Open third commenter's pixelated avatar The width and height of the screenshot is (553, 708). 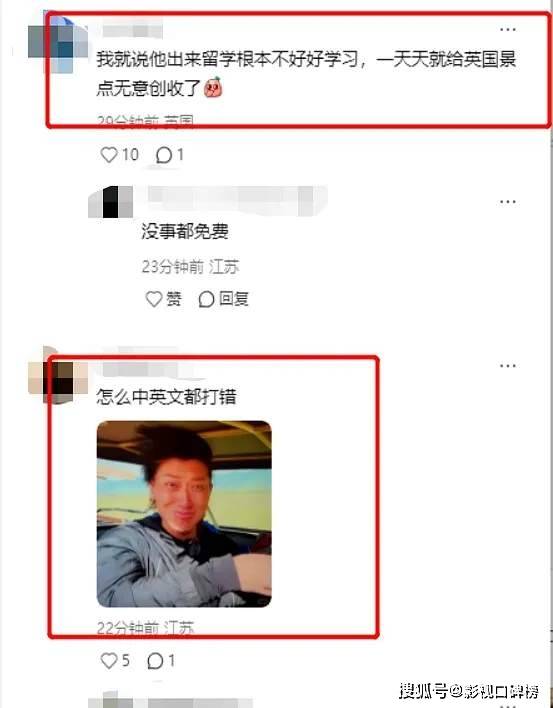pos(58,378)
